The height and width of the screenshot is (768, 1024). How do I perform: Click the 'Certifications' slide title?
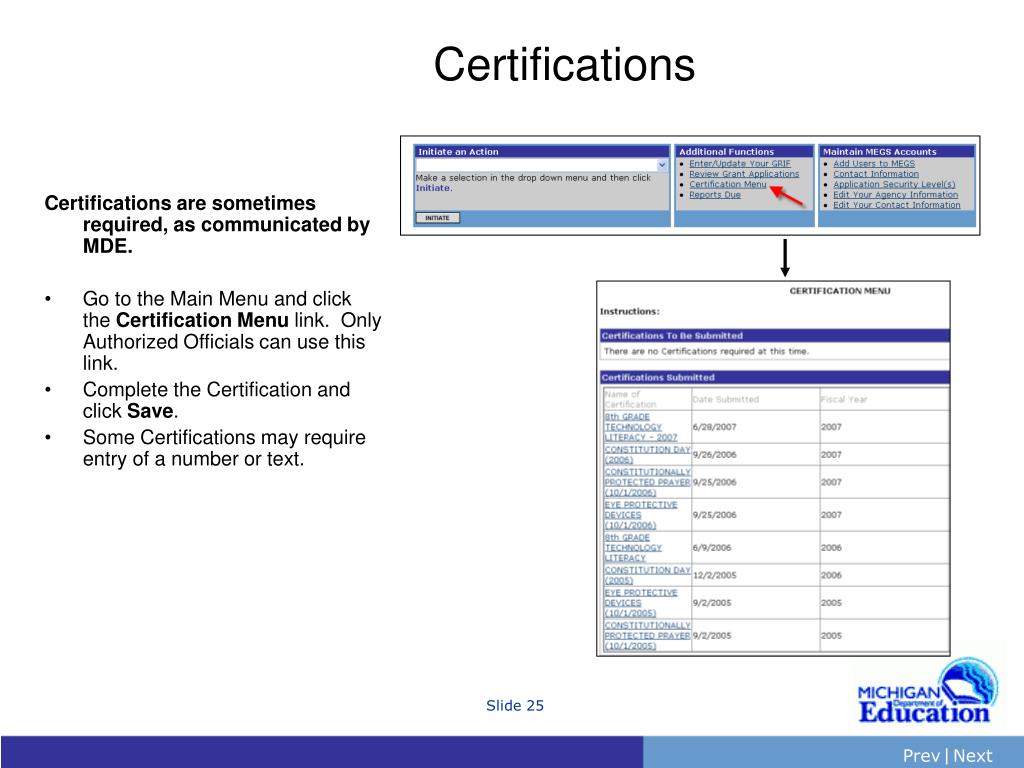click(x=564, y=65)
